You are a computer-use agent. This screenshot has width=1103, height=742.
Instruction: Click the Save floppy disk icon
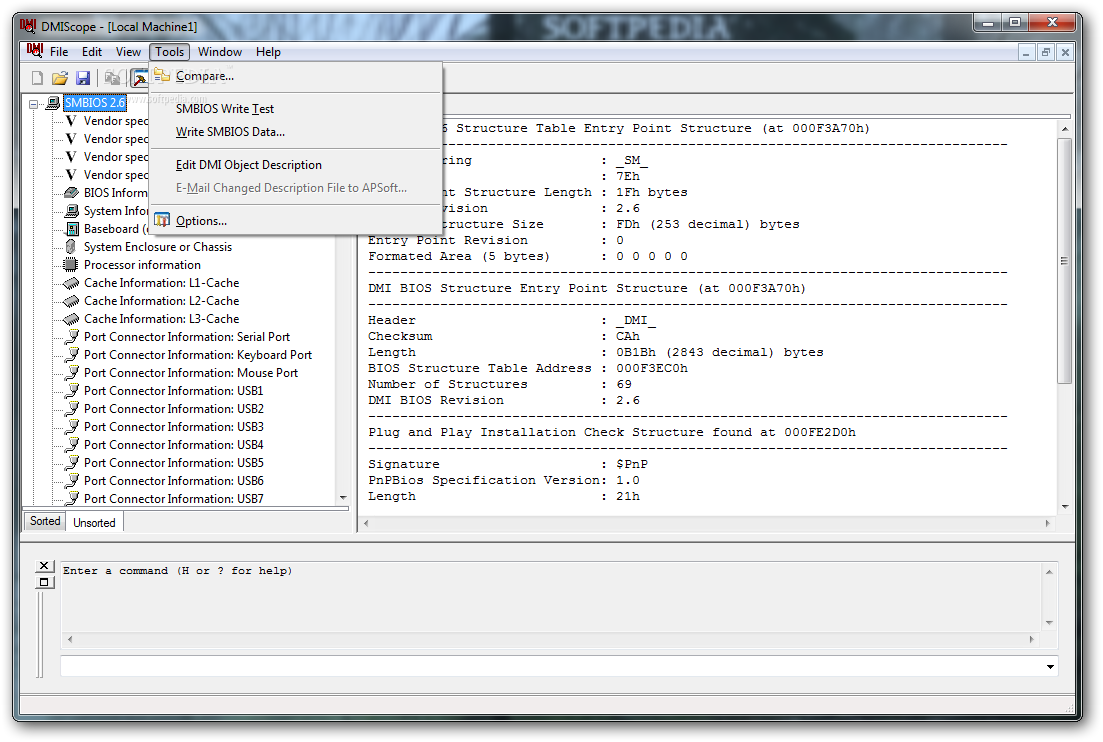click(83, 78)
